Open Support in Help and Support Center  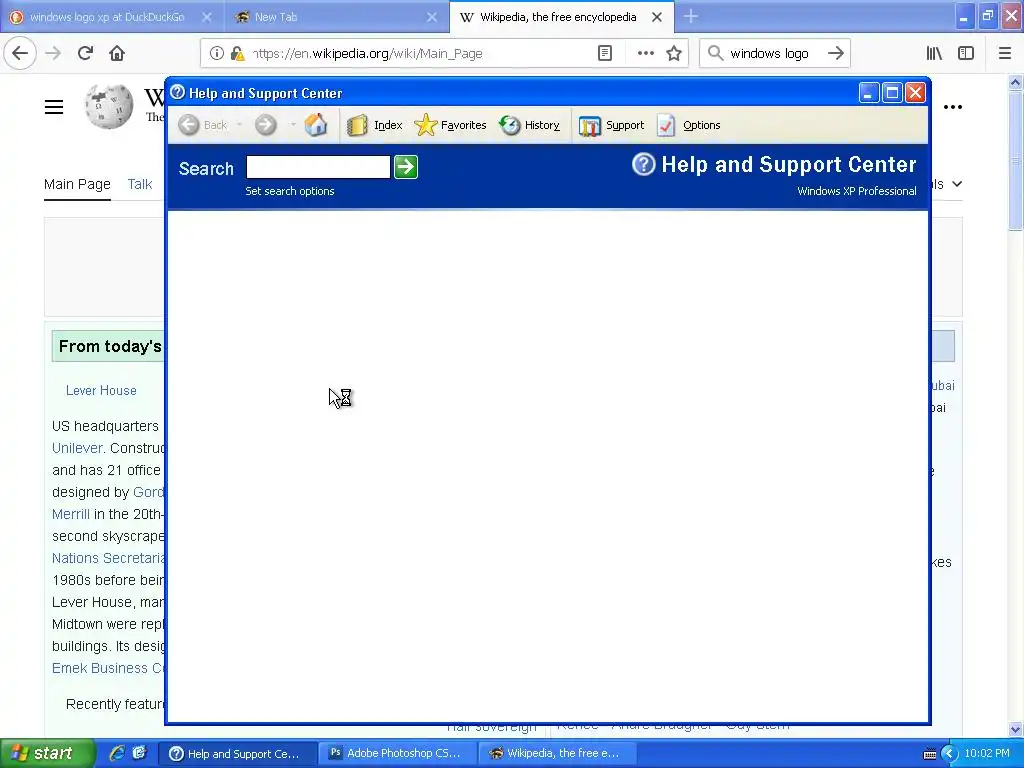click(611, 125)
